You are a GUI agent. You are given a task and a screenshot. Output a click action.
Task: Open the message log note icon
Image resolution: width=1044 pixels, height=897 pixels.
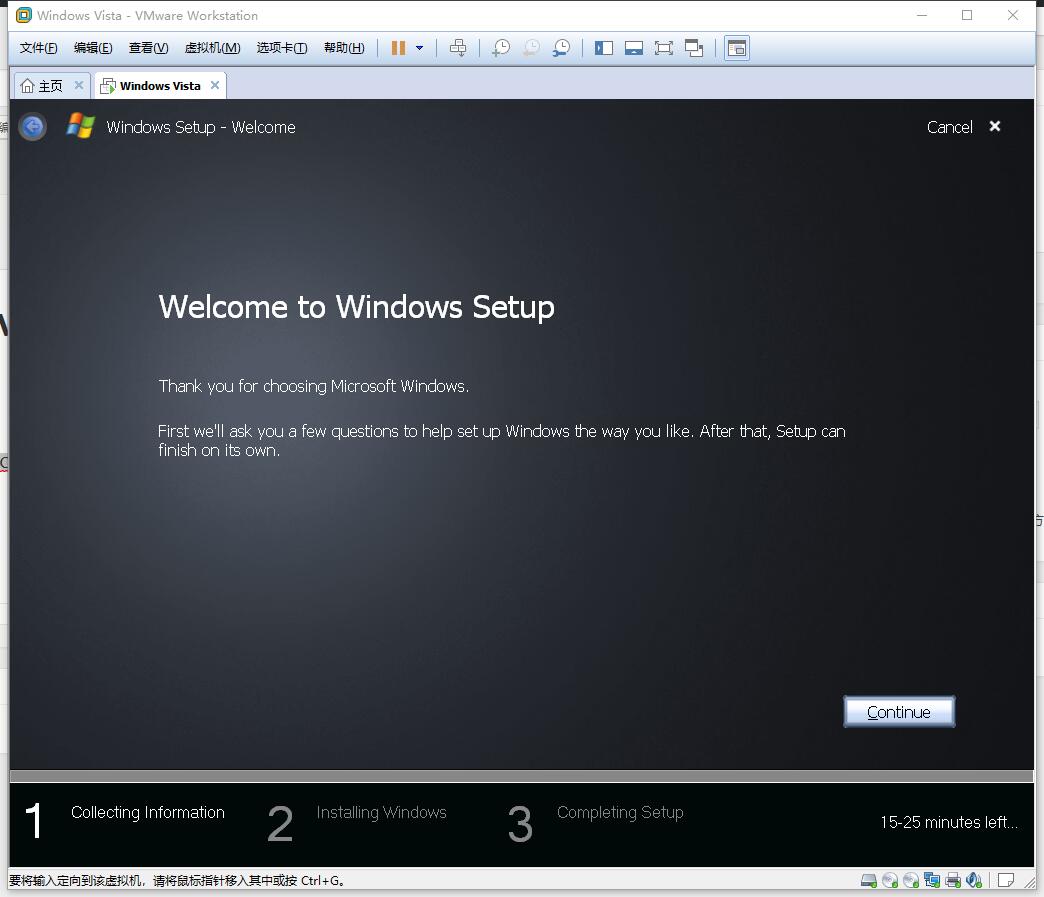point(1005,880)
